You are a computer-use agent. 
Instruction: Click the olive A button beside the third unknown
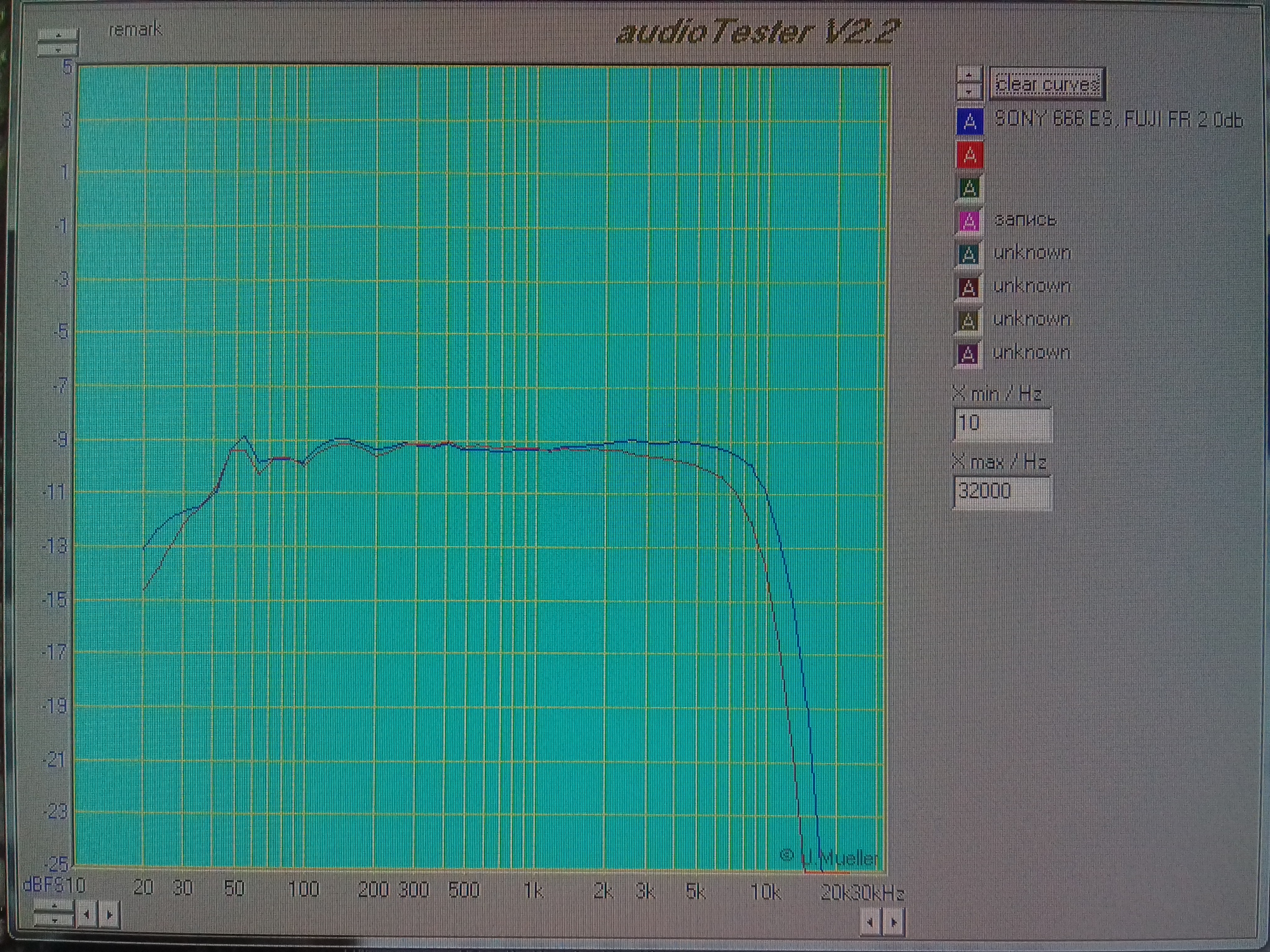coord(969,321)
